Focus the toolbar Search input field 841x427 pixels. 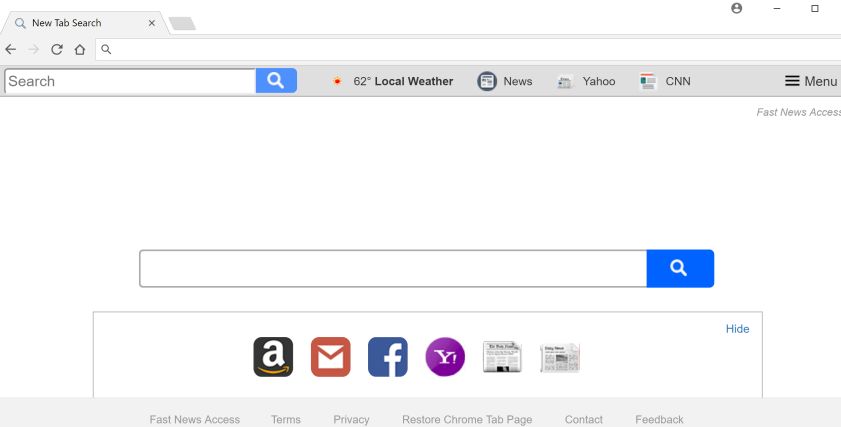[x=130, y=81]
